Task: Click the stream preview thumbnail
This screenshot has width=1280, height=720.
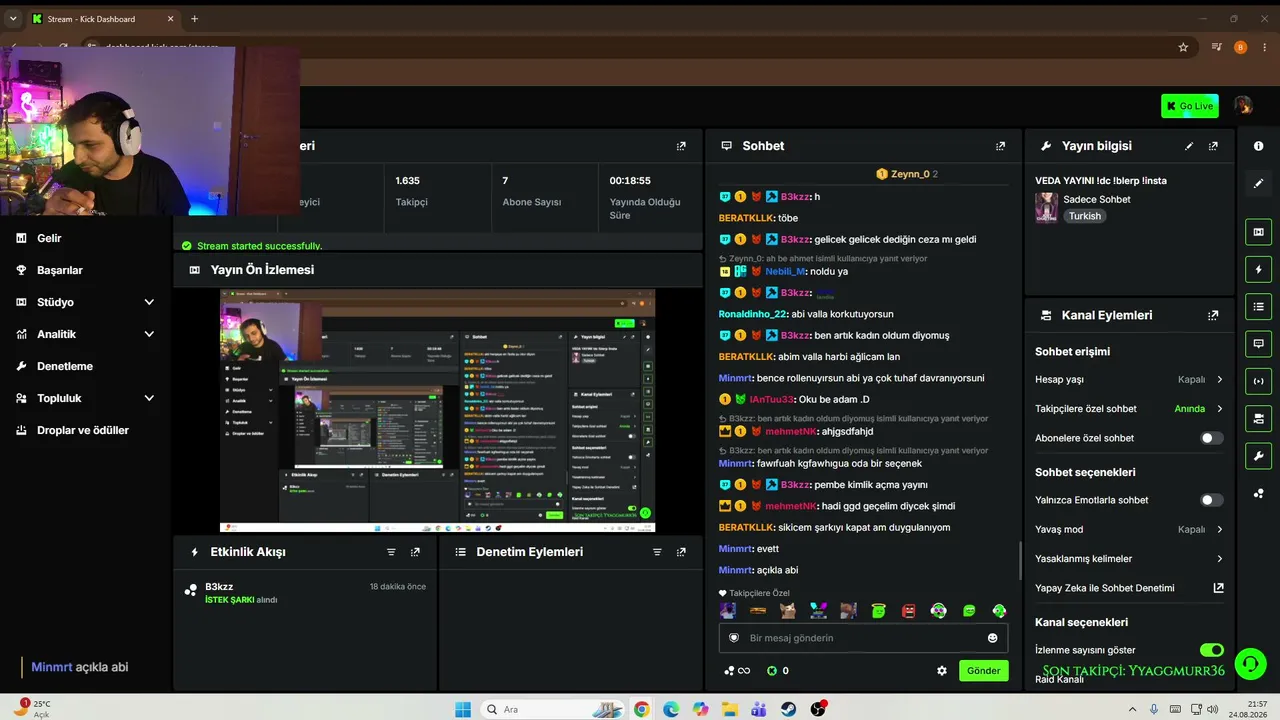Action: [437, 411]
